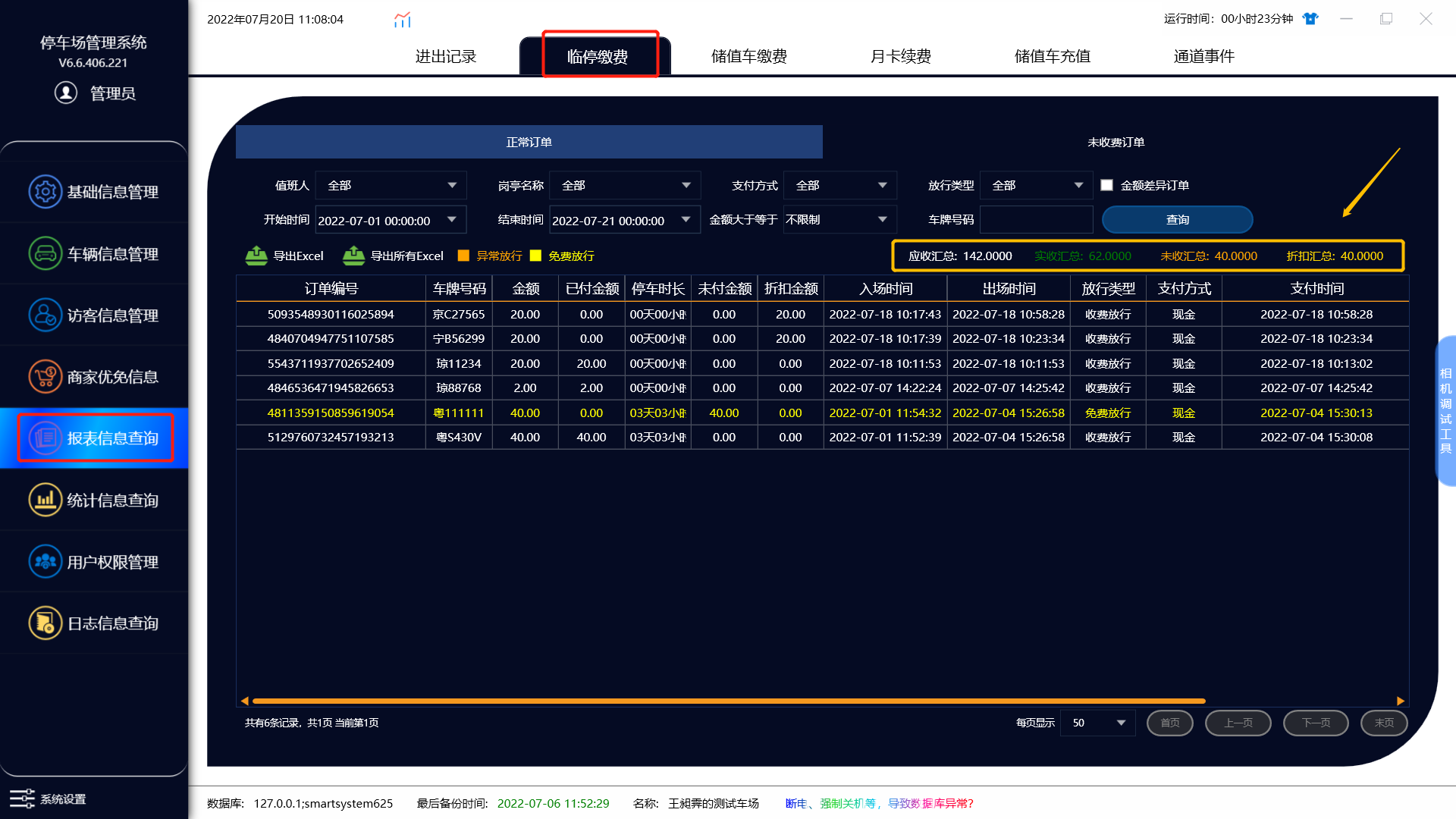Image resolution: width=1456 pixels, height=819 pixels.
Task: Enable the 金额差异订单 checkbox
Action: [1106, 185]
